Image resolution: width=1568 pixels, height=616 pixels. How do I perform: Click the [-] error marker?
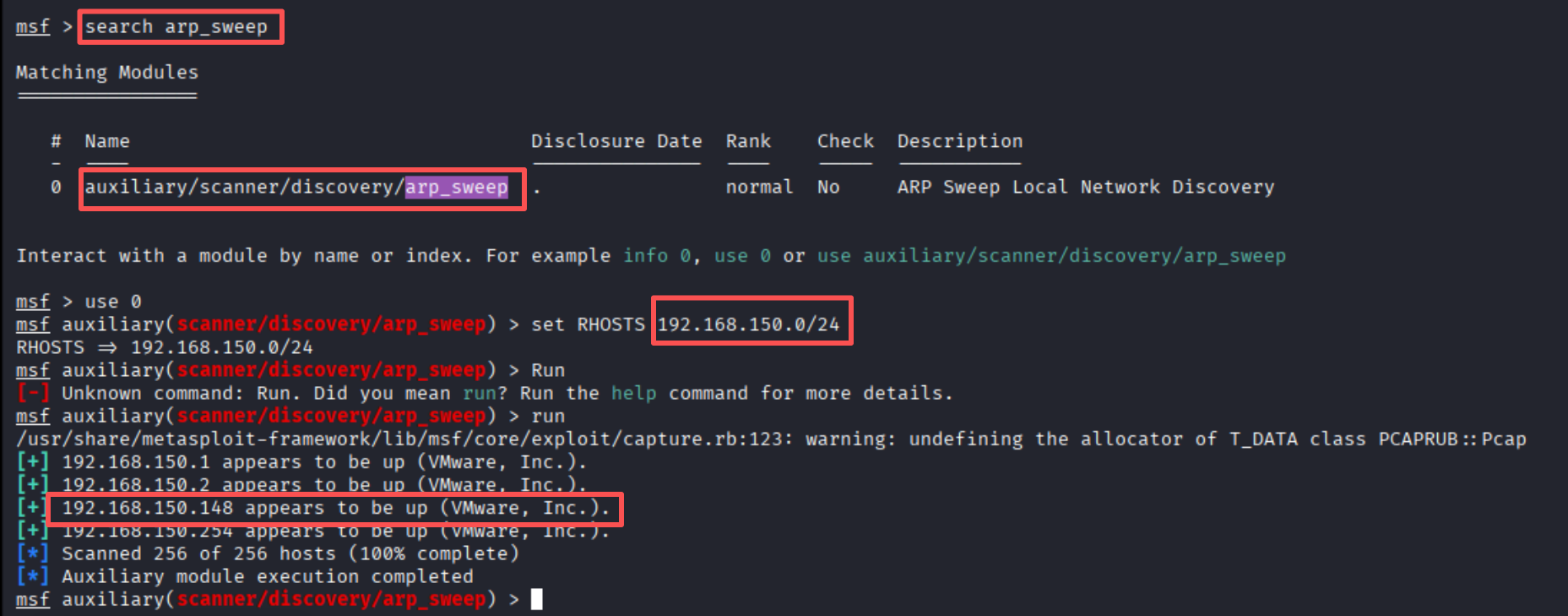coord(33,393)
